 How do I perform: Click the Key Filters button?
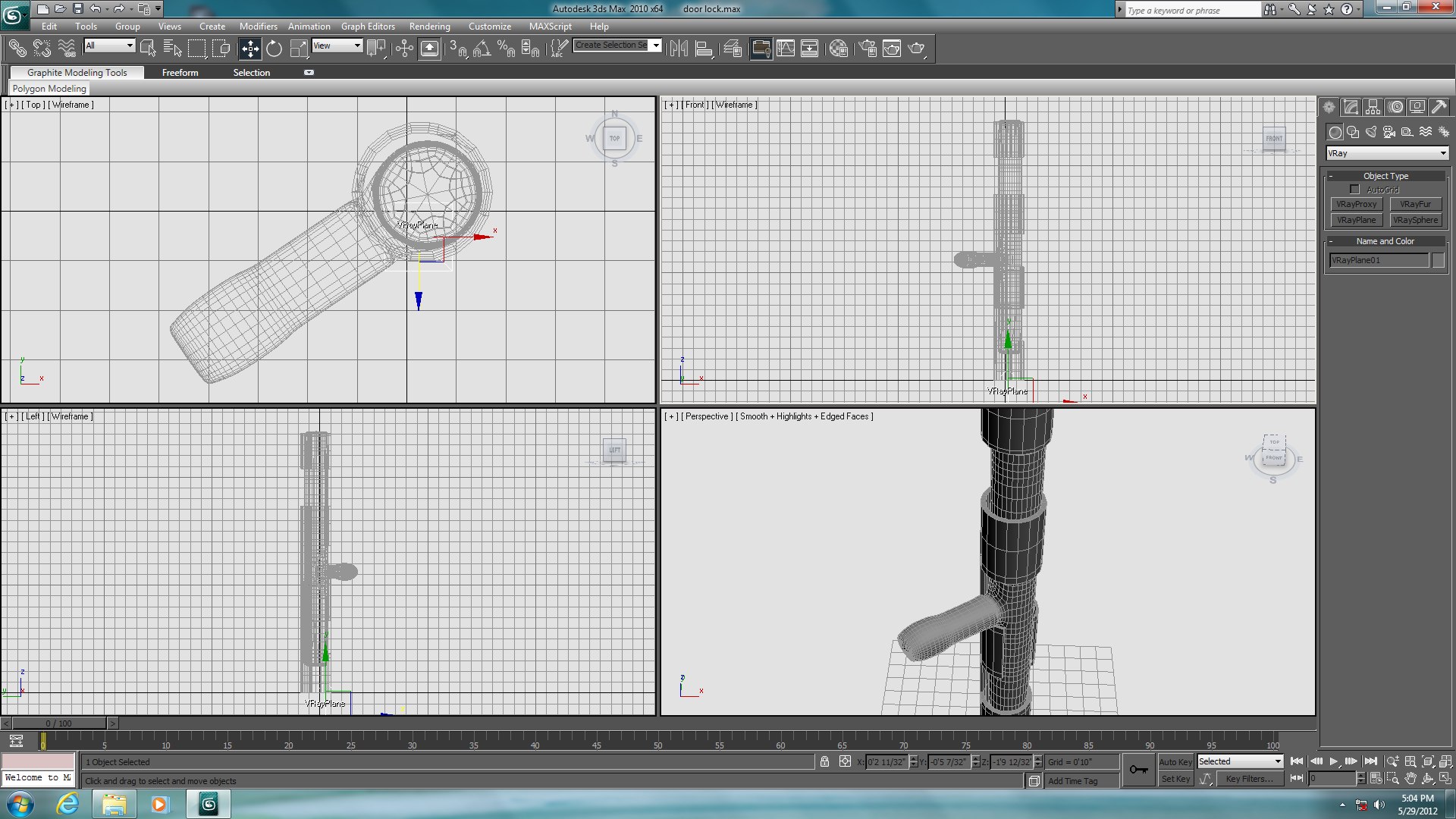tap(1249, 779)
